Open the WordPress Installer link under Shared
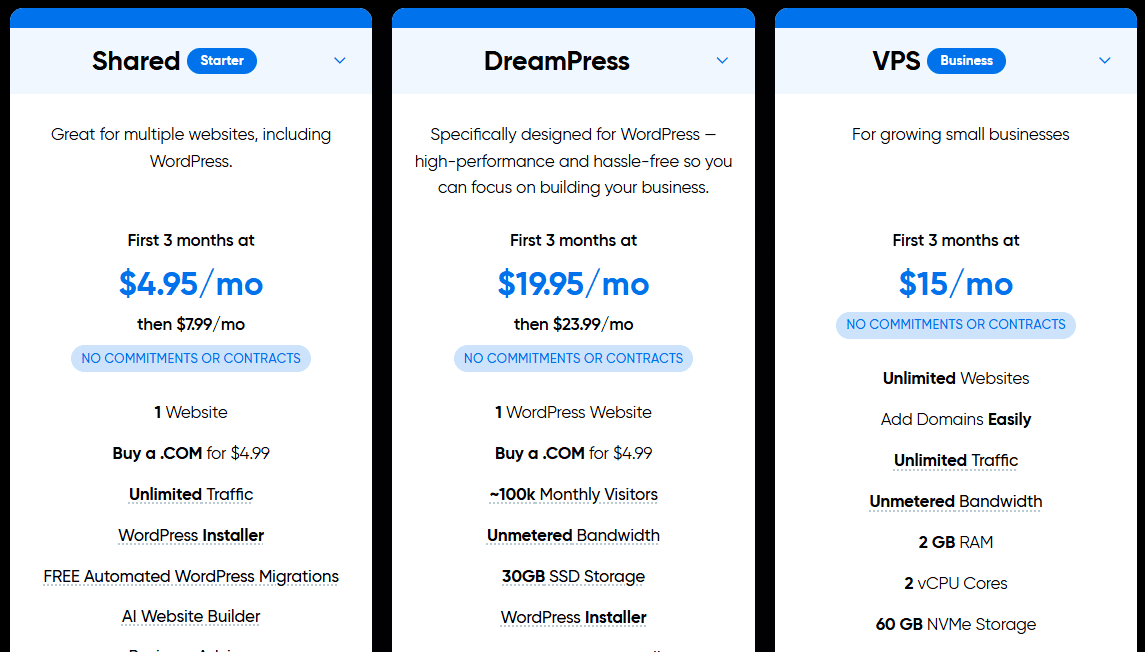Screen dimensions: 1145x652 pos(190,535)
